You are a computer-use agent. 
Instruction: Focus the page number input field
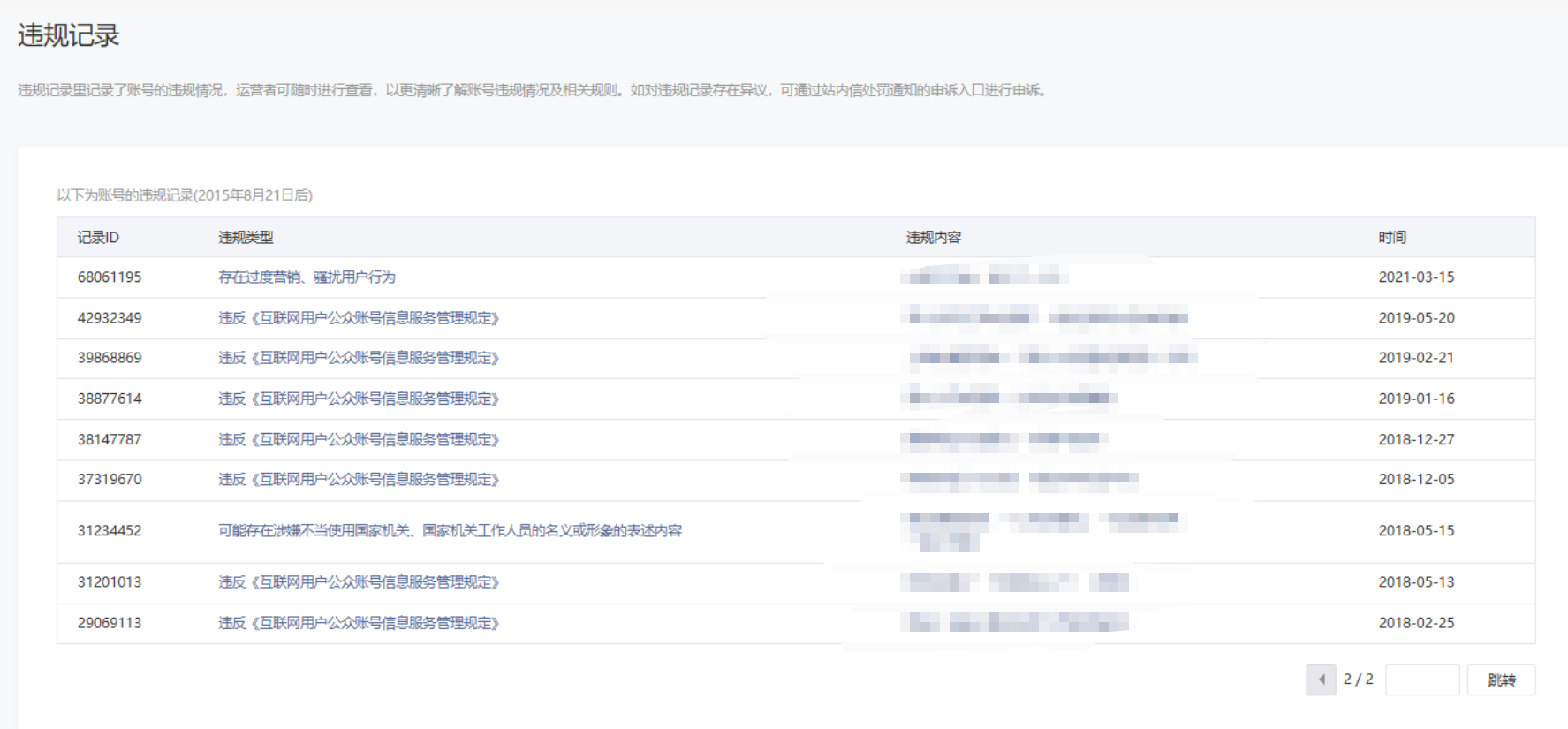1422,680
